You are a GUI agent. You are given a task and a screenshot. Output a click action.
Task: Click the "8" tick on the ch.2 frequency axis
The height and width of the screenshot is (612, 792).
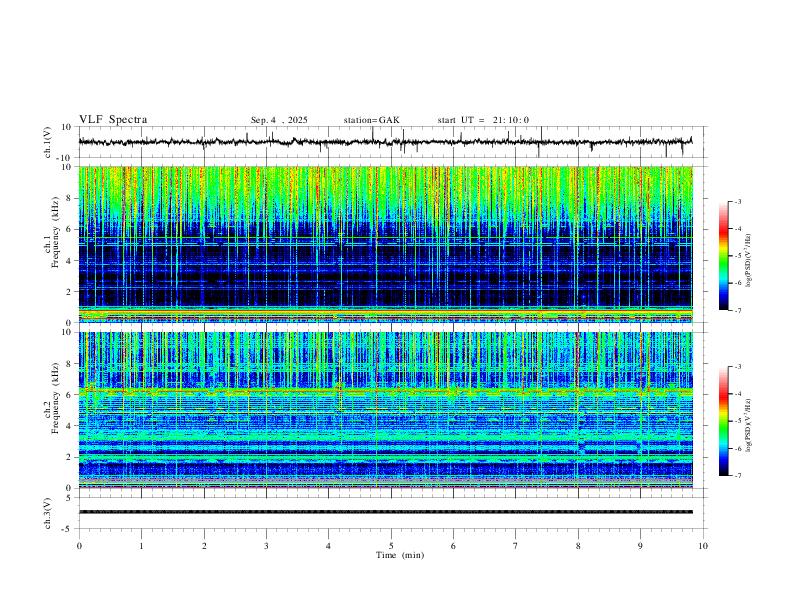tap(69, 364)
